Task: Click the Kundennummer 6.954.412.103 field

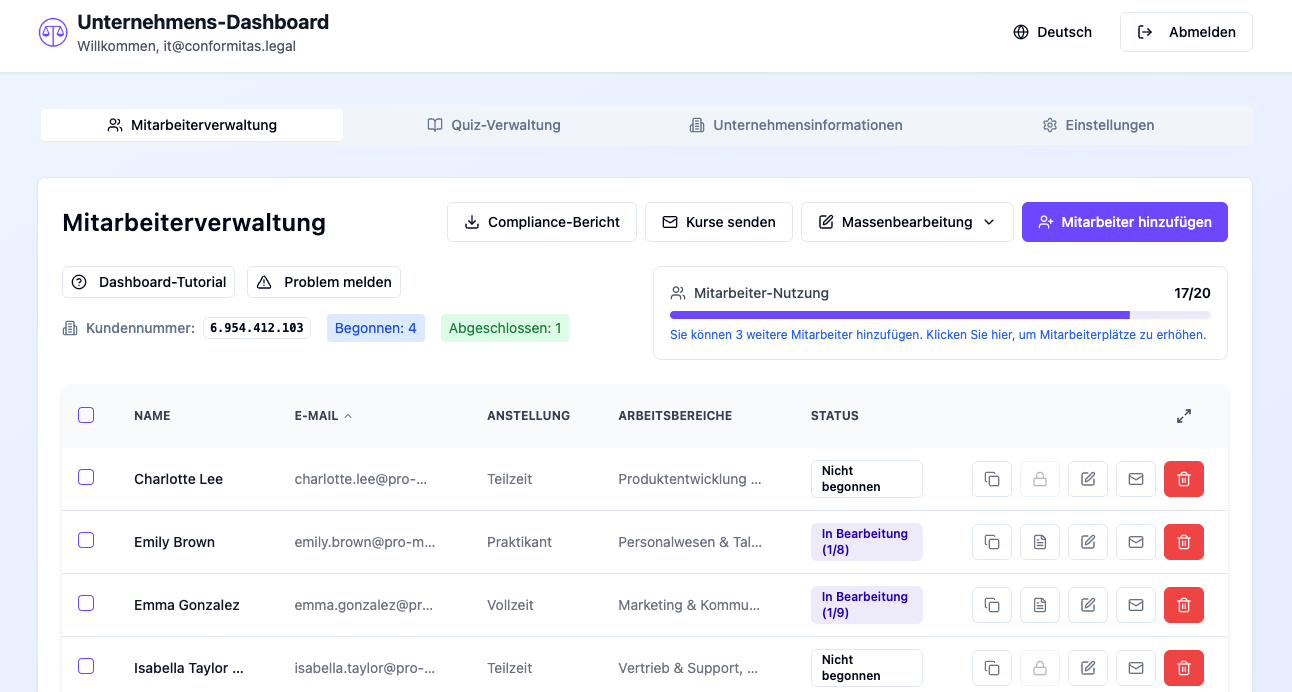Action: click(257, 328)
